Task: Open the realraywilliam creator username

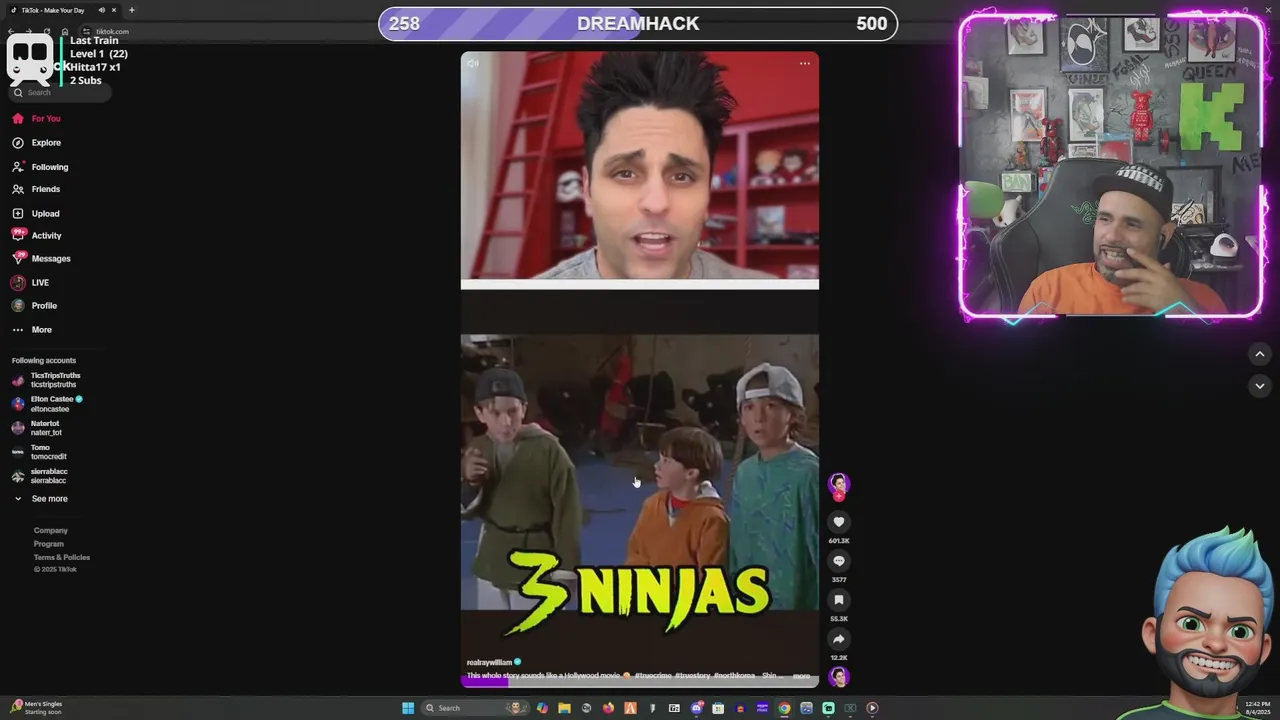Action: [489, 662]
